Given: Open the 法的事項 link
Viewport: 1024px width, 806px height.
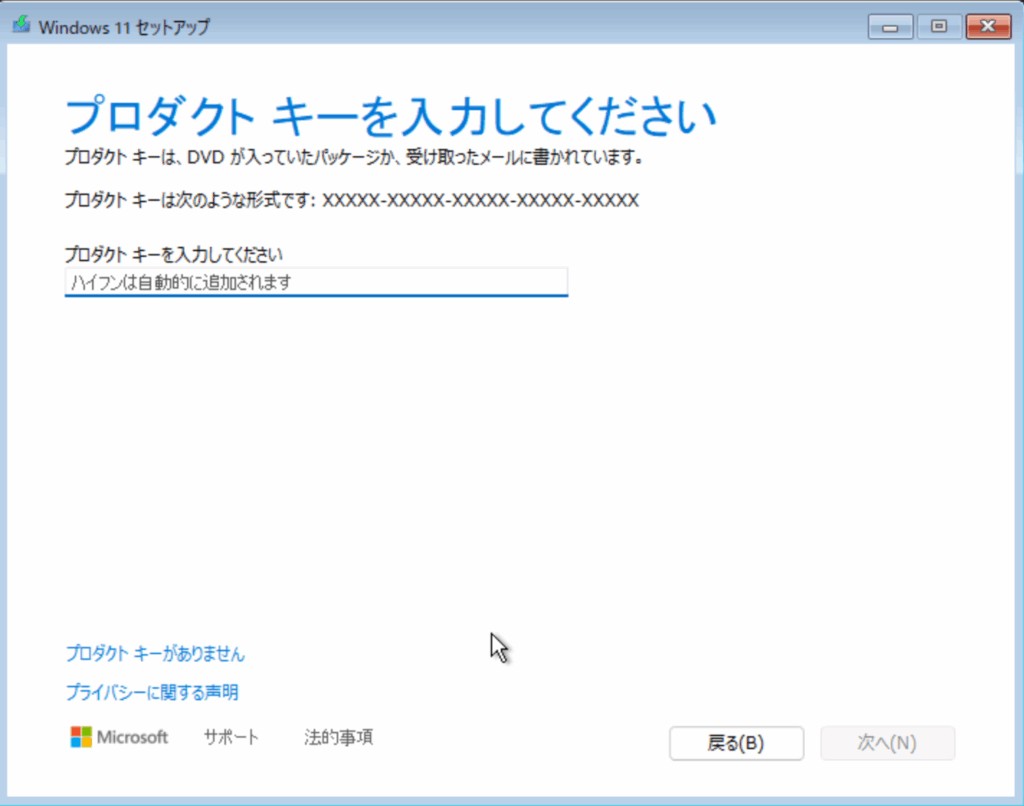Looking at the screenshot, I should tap(339, 737).
